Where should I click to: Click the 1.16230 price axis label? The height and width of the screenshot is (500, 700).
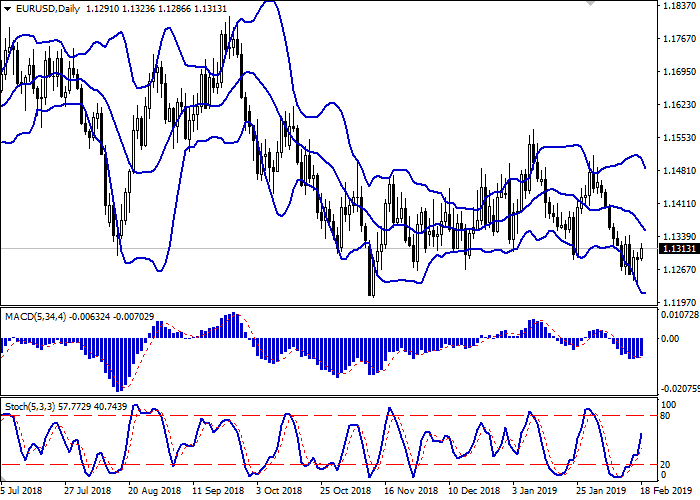[x=679, y=105]
